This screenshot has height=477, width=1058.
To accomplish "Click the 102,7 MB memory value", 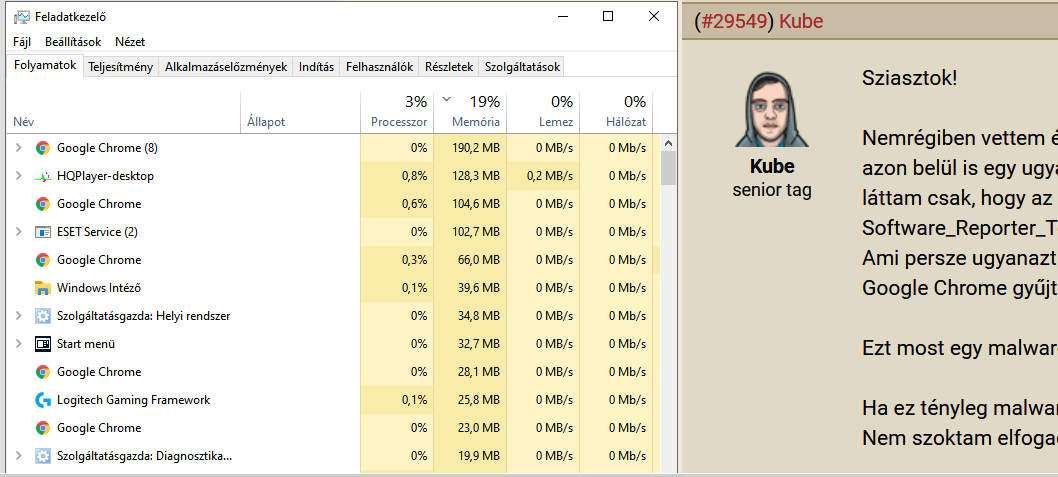I will click(x=474, y=232).
